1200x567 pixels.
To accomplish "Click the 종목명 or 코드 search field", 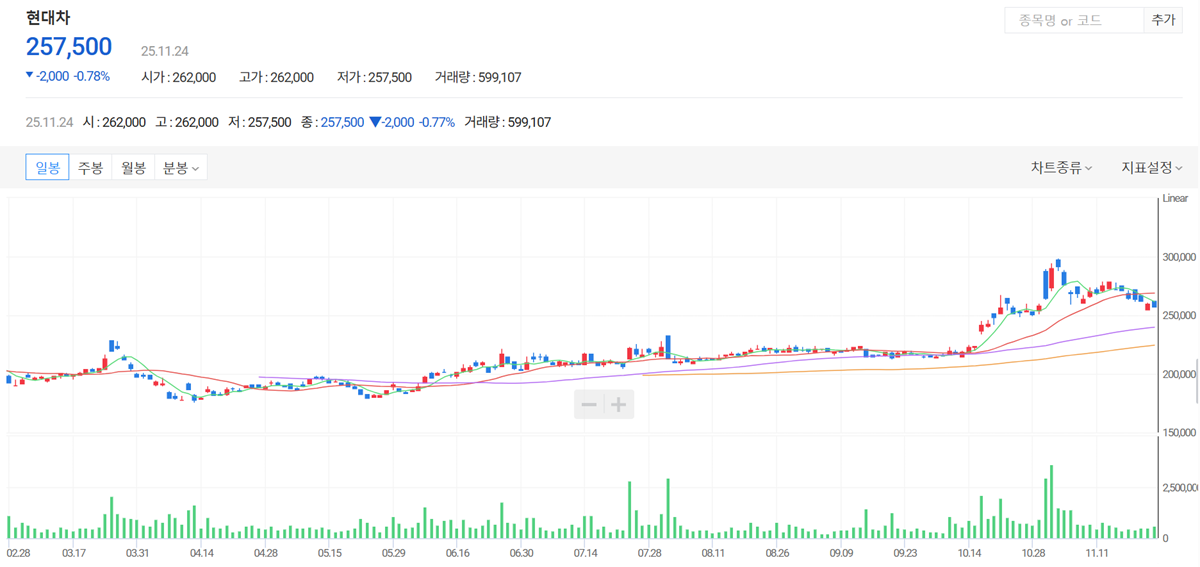I will point(1074,20).
